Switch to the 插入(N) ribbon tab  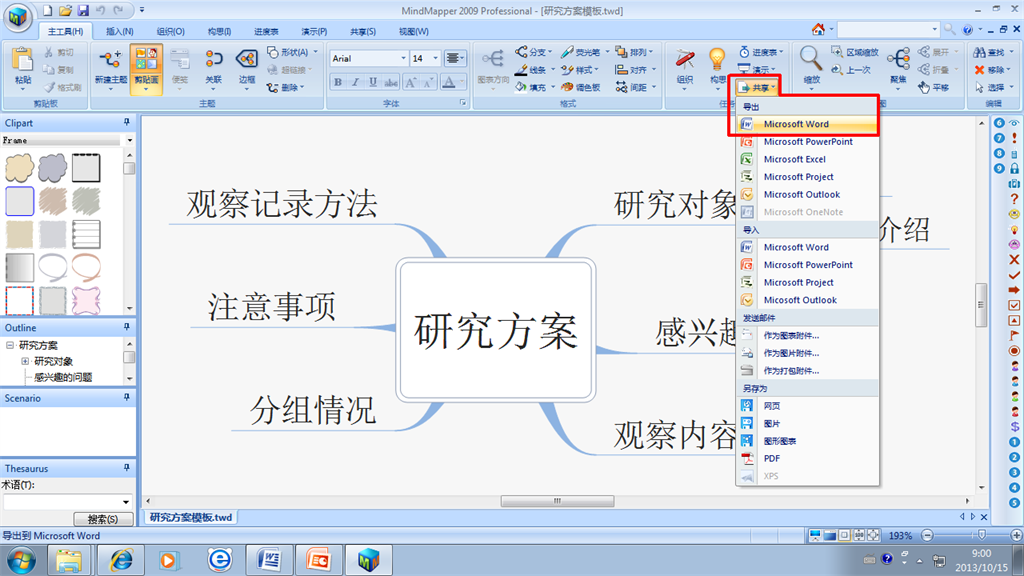tap(121, 31)
